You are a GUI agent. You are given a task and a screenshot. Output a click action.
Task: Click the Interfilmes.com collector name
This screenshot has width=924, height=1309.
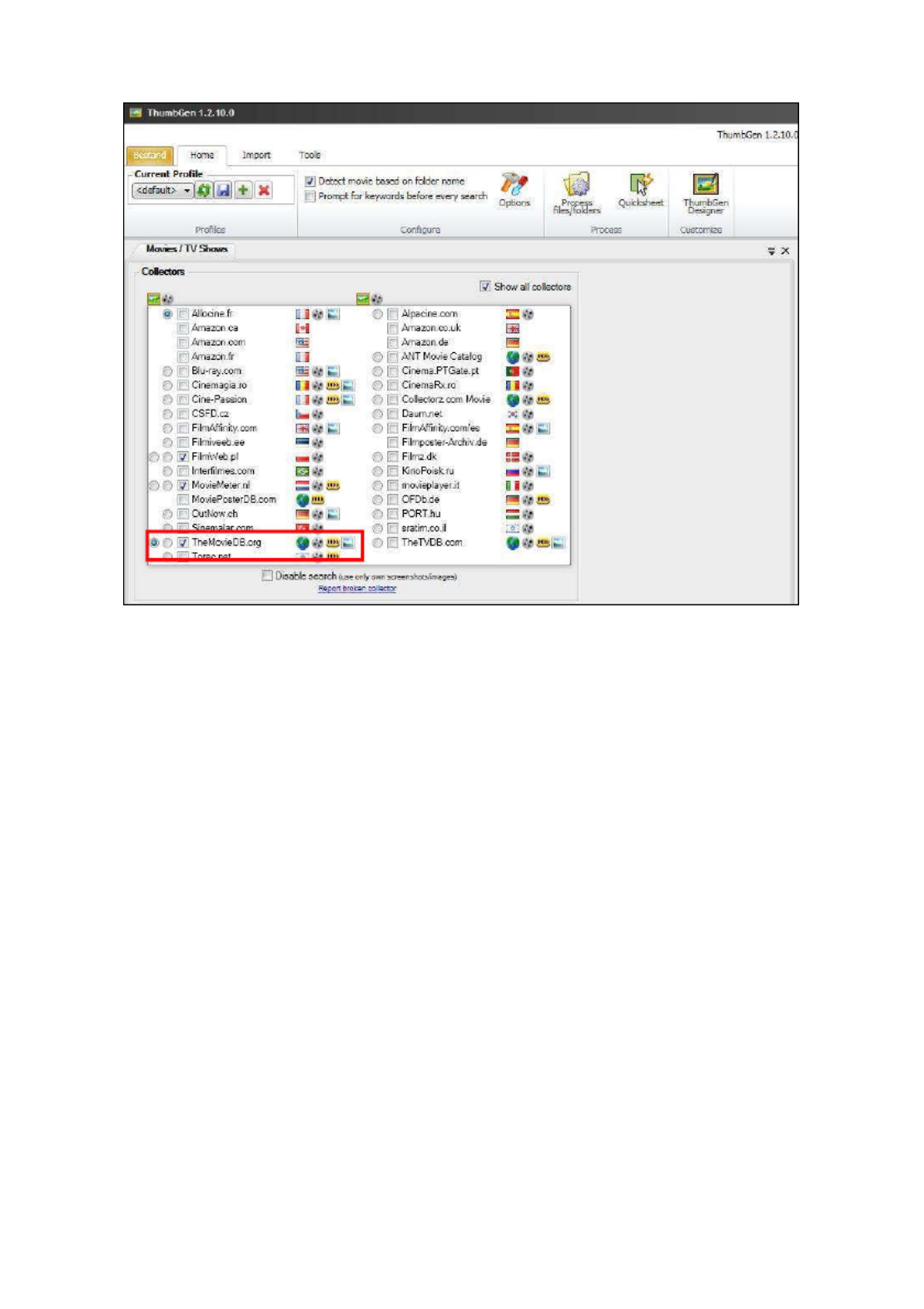point(223,471)
